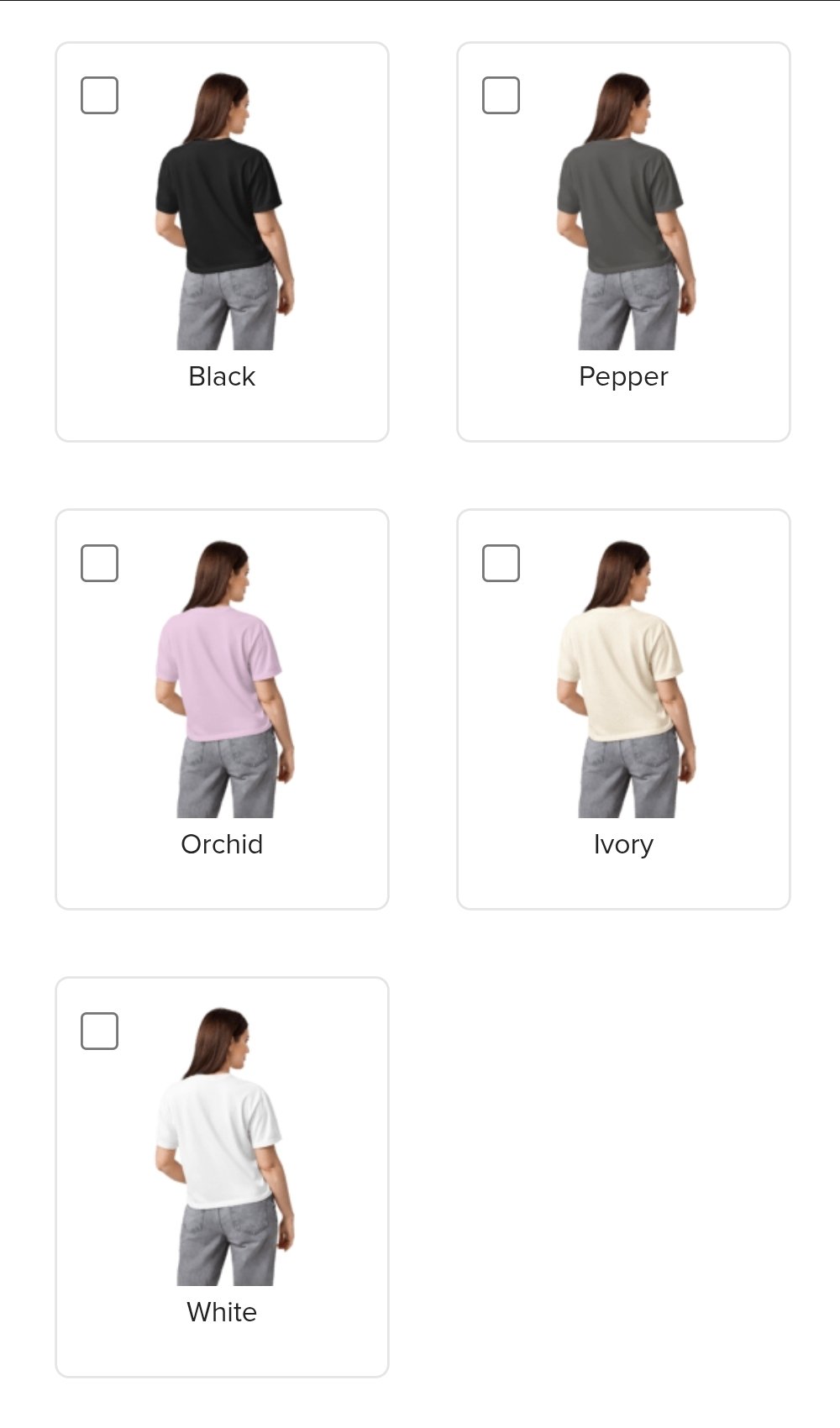Pick the Black variant card
The width and height of the screenshot is (840, 1428).
coord(222,242)
